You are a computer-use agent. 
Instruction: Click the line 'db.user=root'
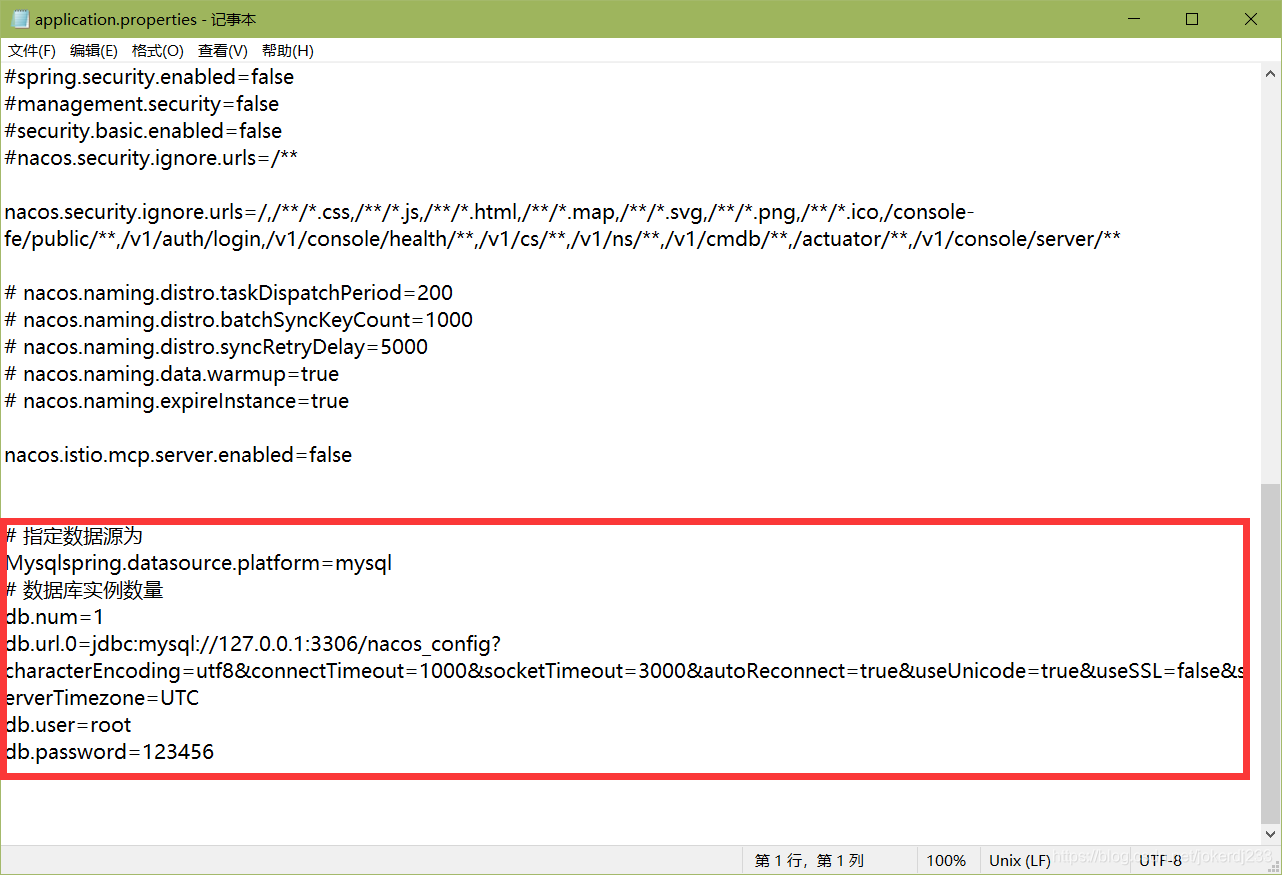68,725
